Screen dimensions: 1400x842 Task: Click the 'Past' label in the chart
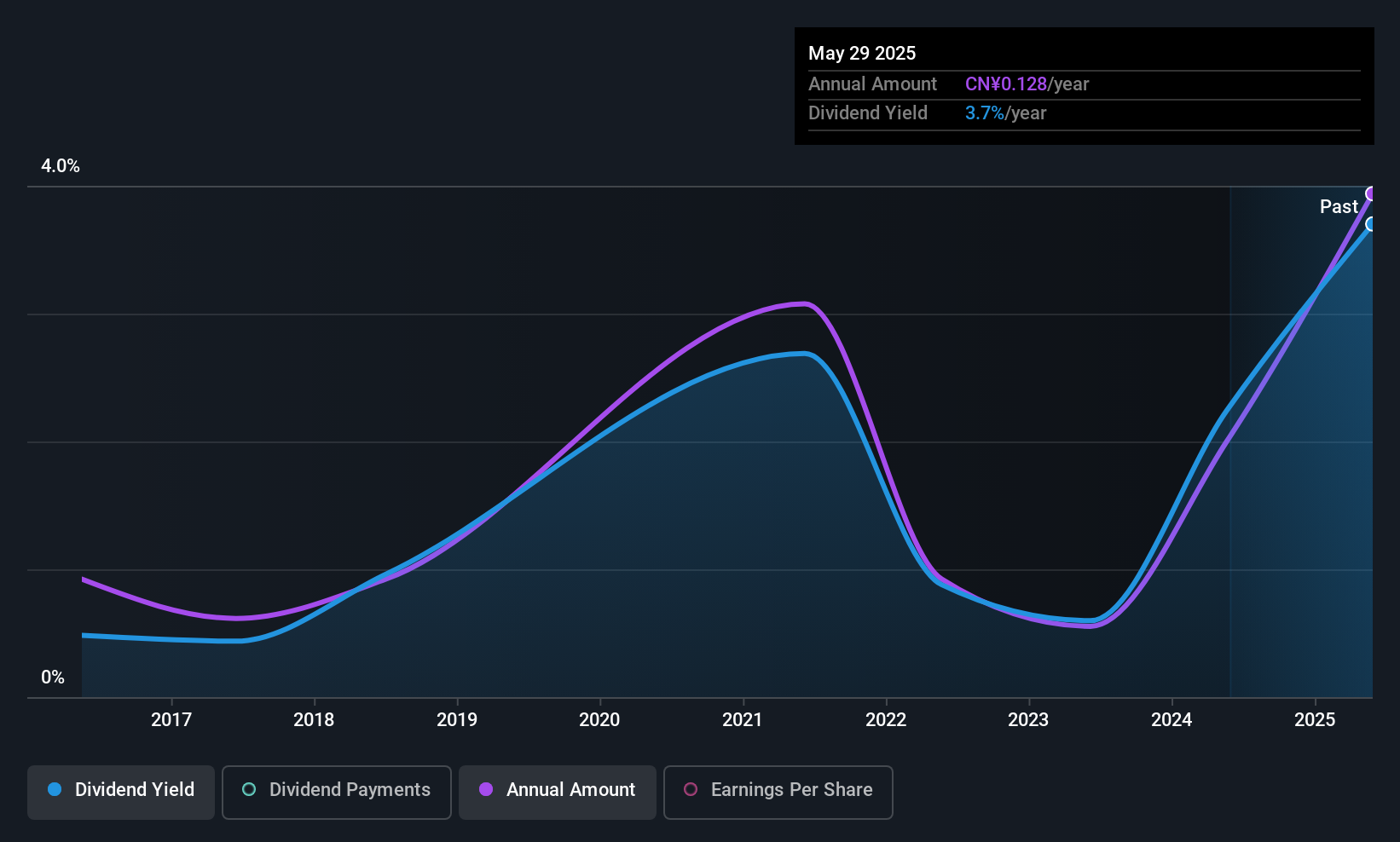point(1338,206)
